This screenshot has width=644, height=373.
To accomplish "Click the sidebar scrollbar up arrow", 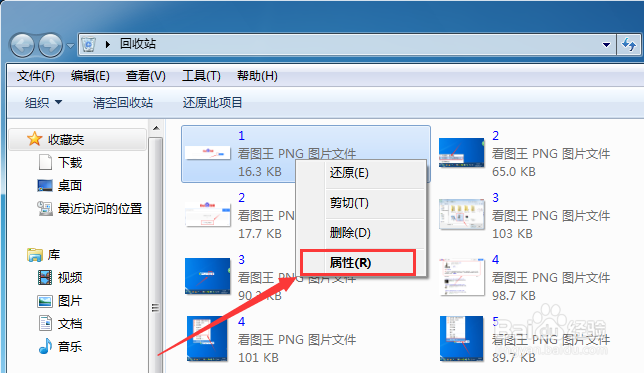I will point(156,128).
